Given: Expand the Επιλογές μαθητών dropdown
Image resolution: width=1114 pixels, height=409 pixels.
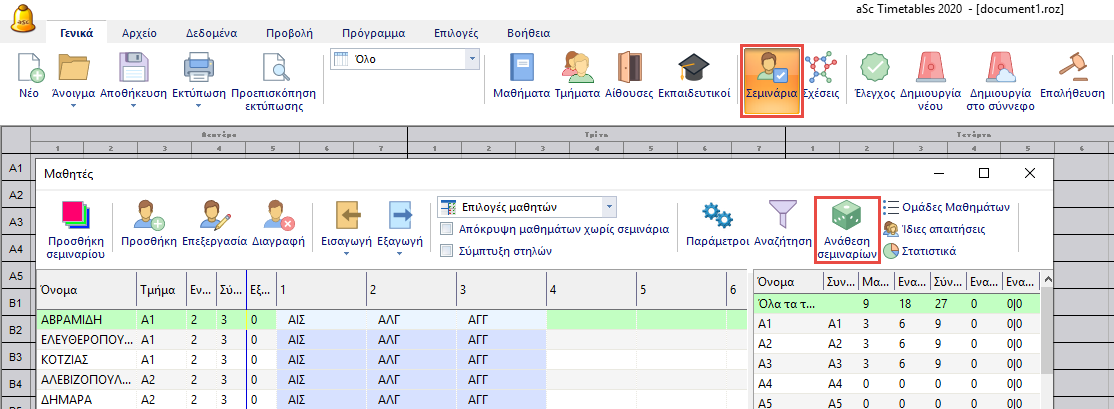Looking at the screenshot, I should click(609, 207).
